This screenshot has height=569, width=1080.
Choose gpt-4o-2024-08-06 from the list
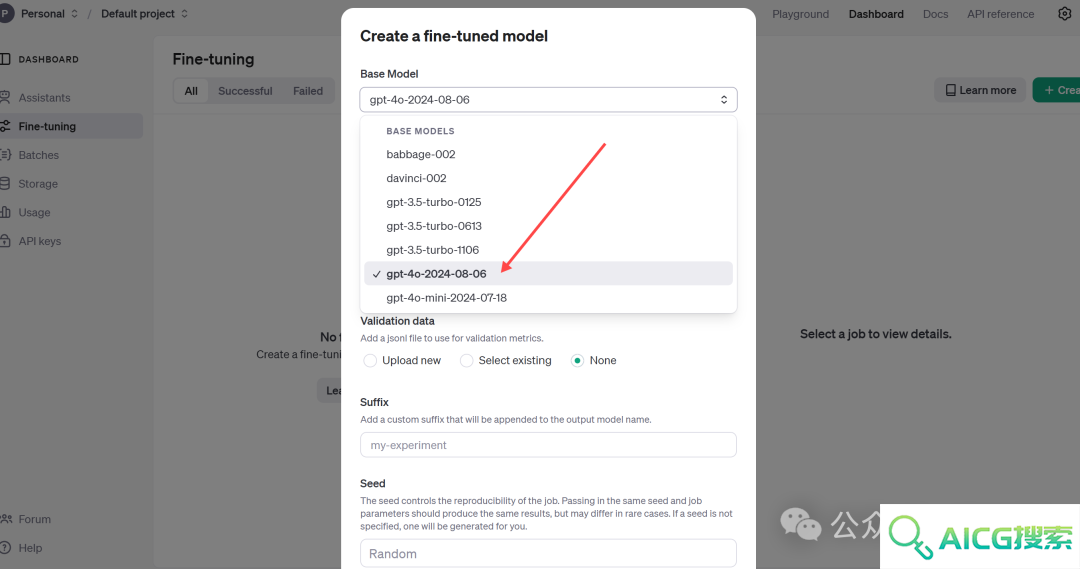[x=548, y=273]
